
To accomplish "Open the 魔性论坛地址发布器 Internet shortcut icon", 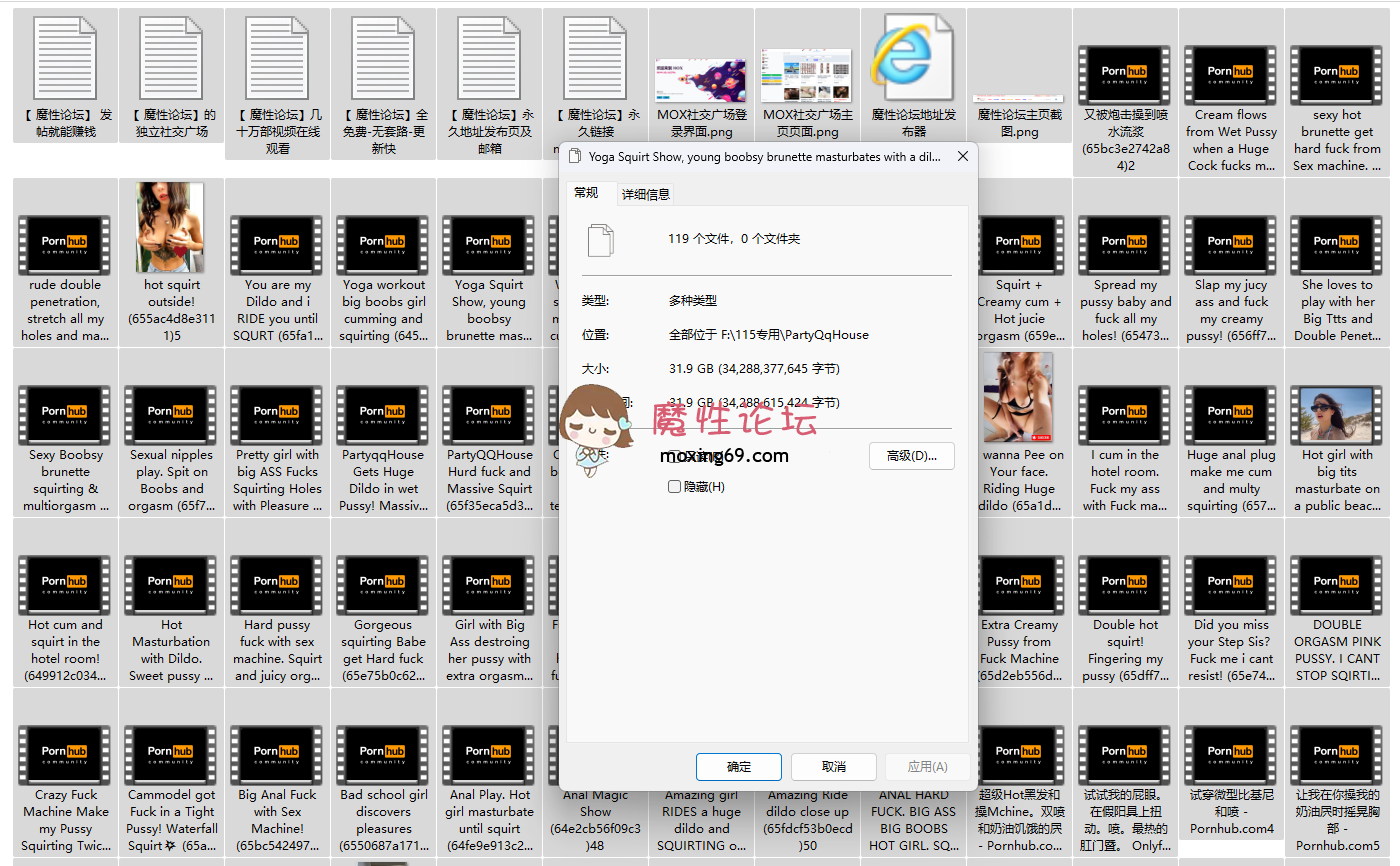I will (913, 55).
